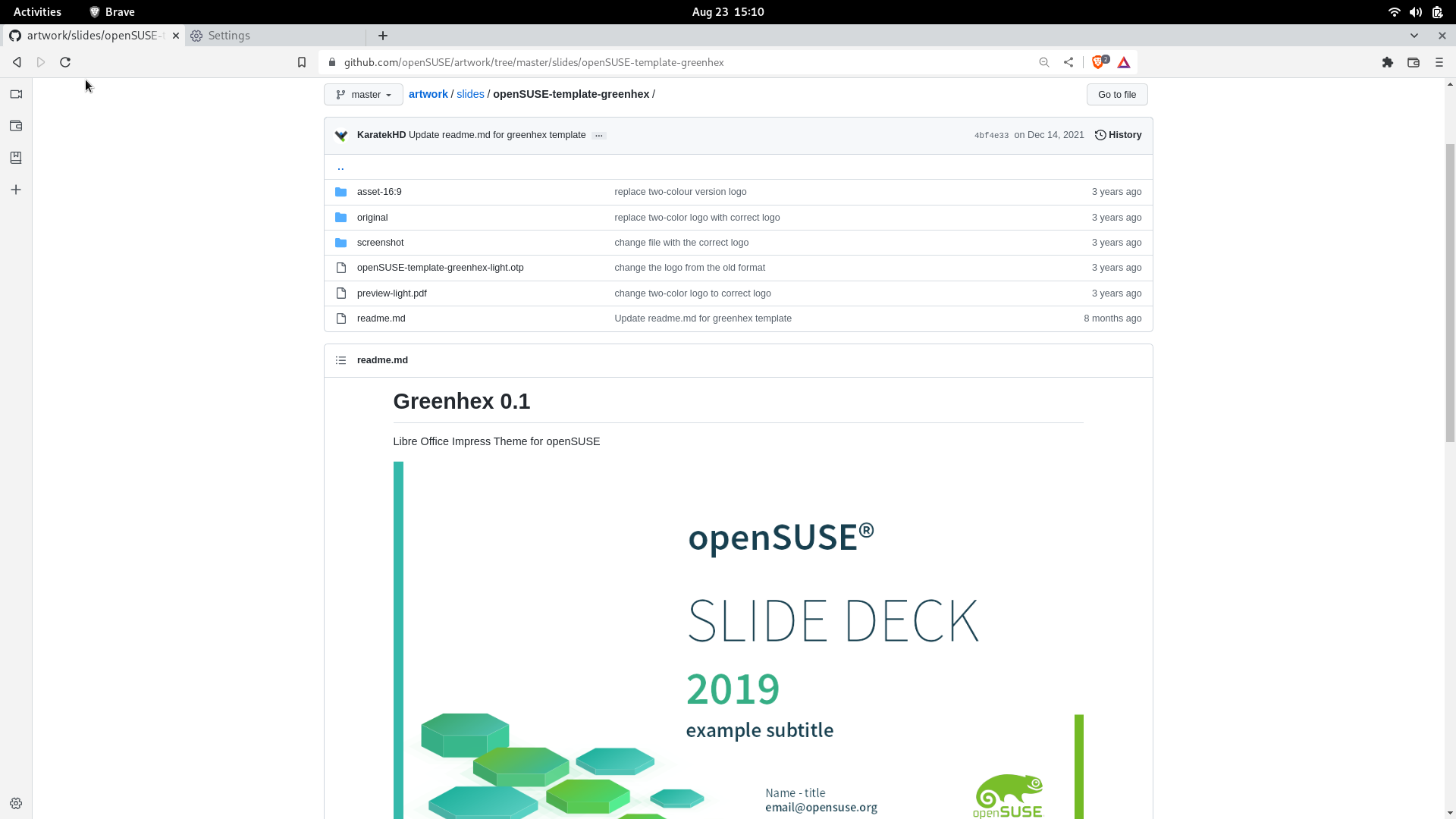This screenshot has height=819, width=1456.
Task: Click the share icon in address bar
Action: [x=1068, y=62]
